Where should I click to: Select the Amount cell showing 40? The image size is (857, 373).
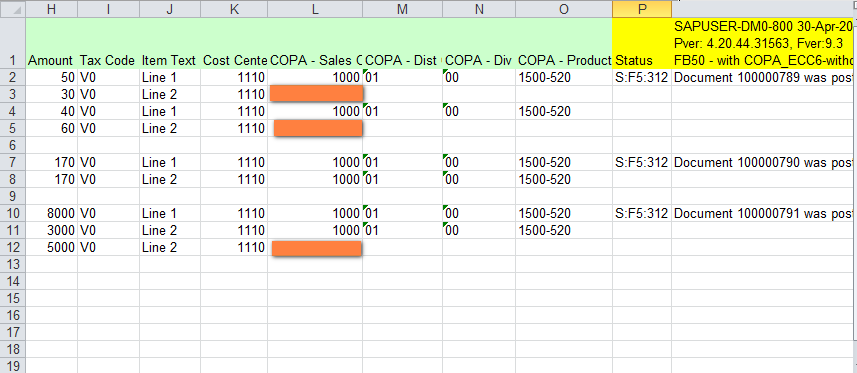tap(51, 112)
